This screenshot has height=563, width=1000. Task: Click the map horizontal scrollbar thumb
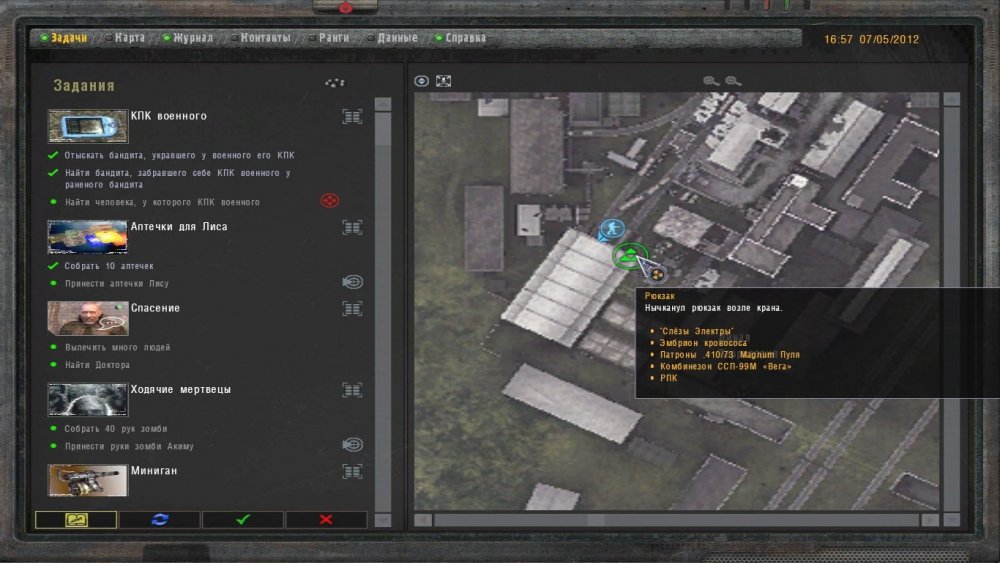(x=596, y=520)
